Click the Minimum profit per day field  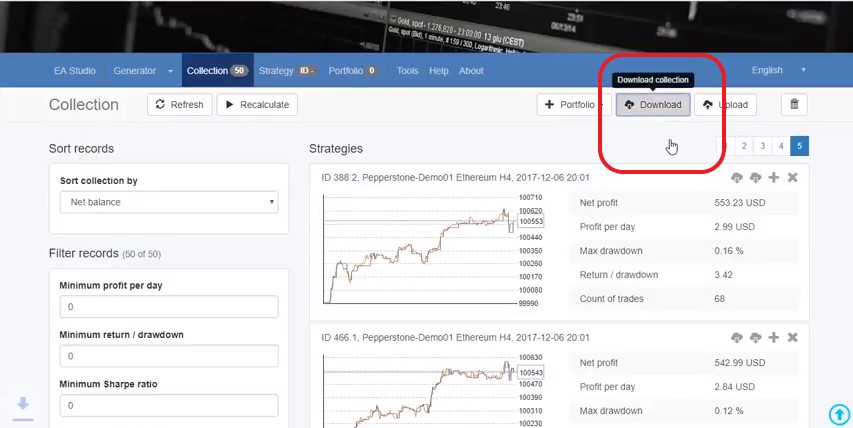169,307
